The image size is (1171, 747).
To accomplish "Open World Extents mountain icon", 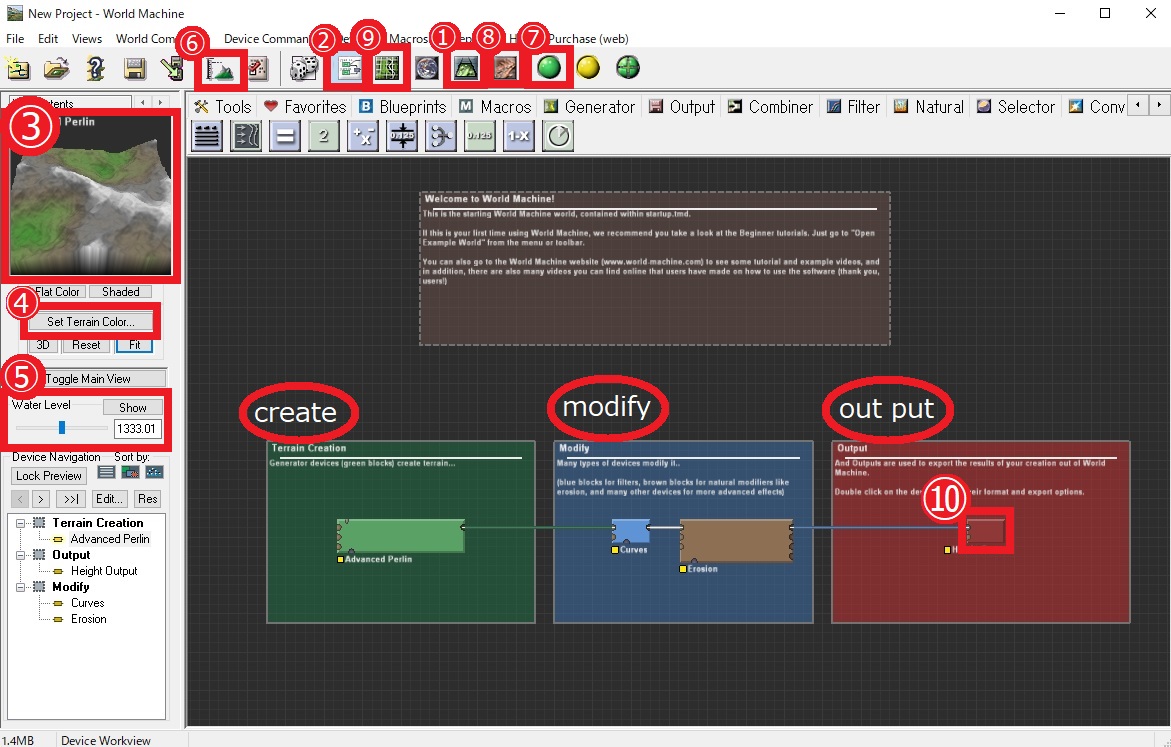I will (221, 69).
